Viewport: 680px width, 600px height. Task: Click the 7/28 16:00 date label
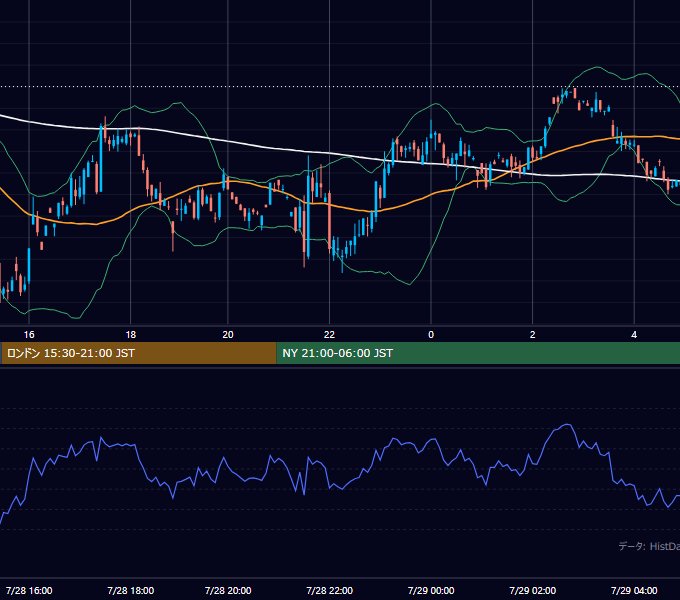pyautogui.click(x=29, y=590)
